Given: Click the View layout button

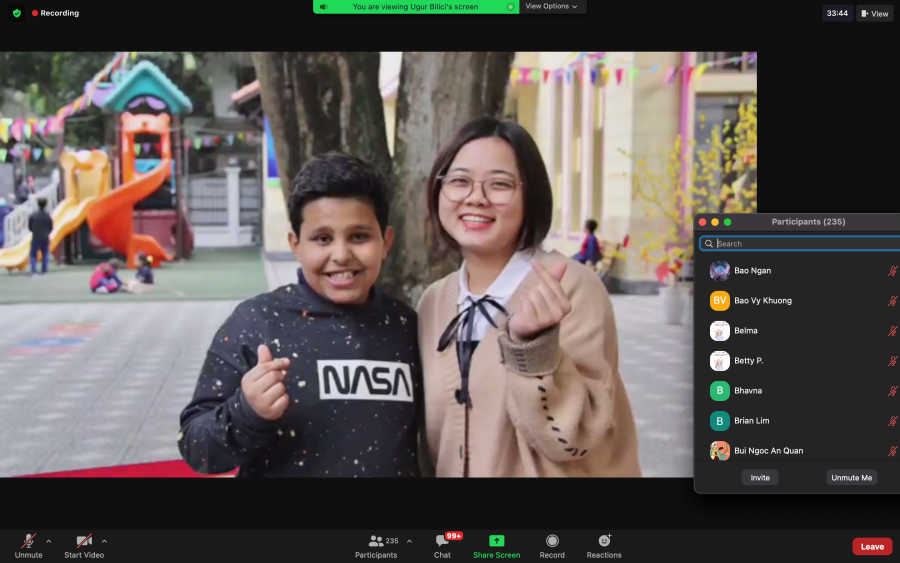Looking at the screenshot, I should click(875, 14).
